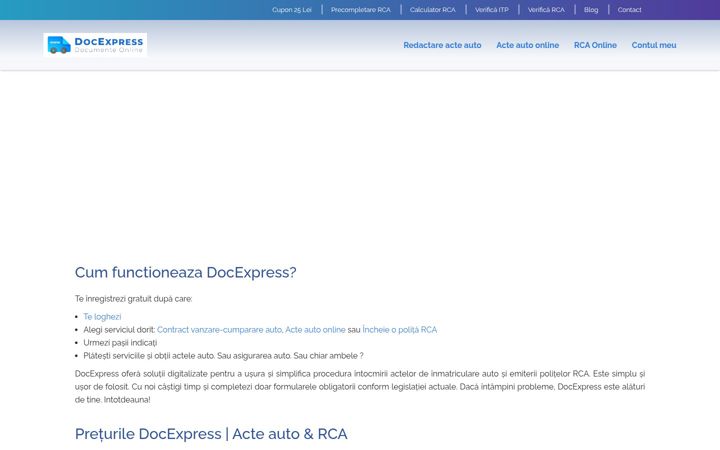Open Calculator RCA link
Screen dimensions: 720x450
433,10
